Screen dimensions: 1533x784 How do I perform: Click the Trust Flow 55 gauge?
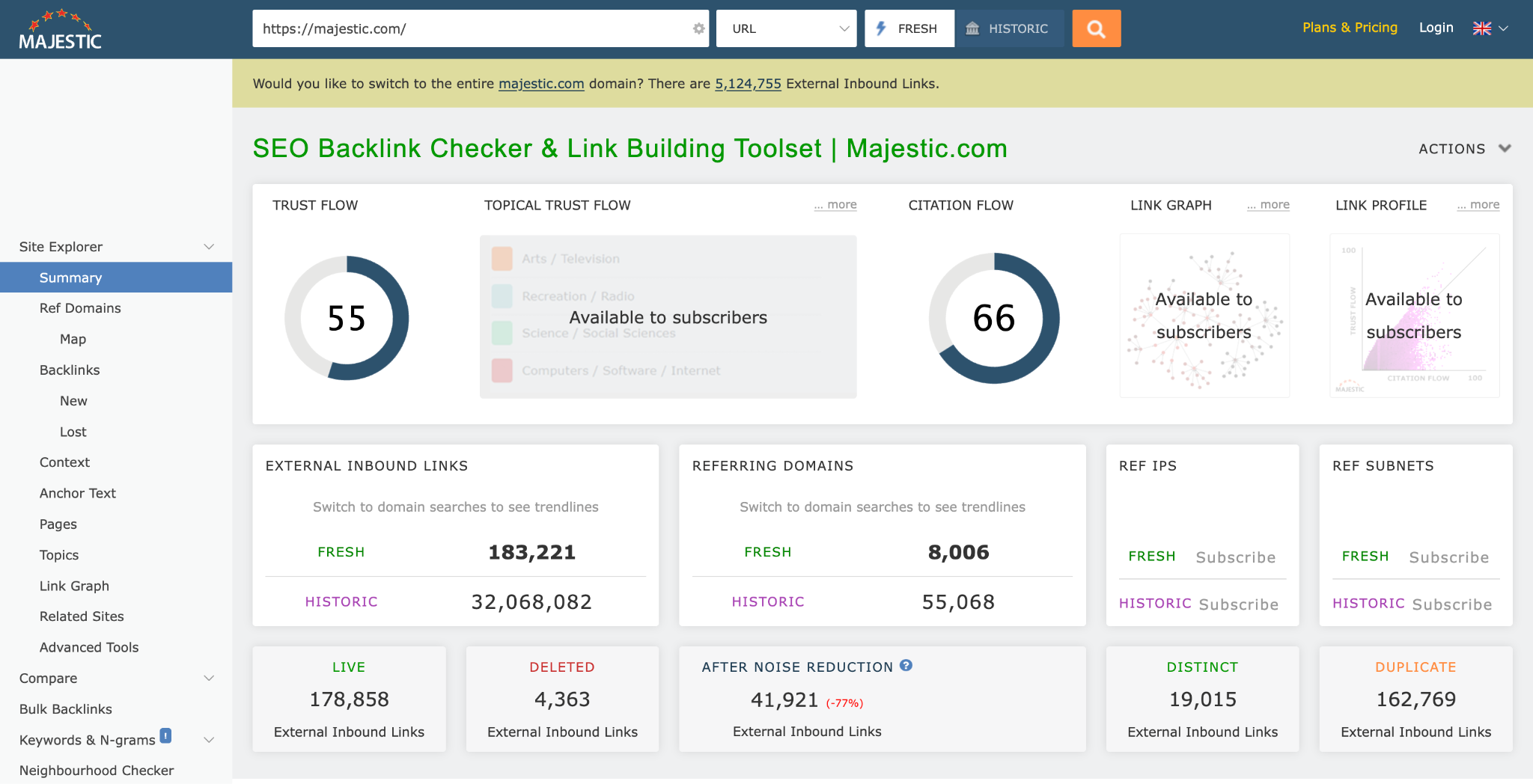coord(347,318)
